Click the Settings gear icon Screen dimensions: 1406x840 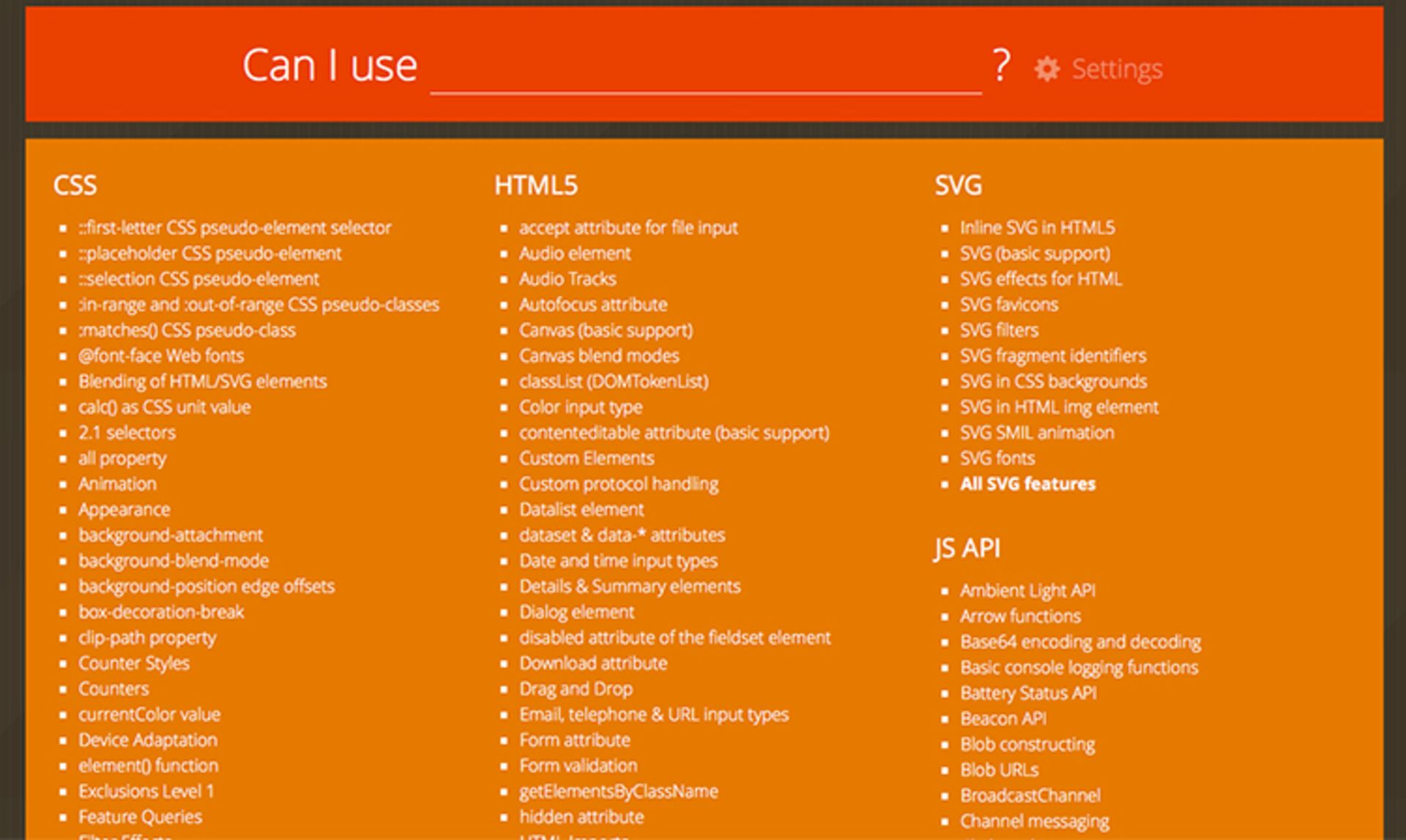(1046, 69)
